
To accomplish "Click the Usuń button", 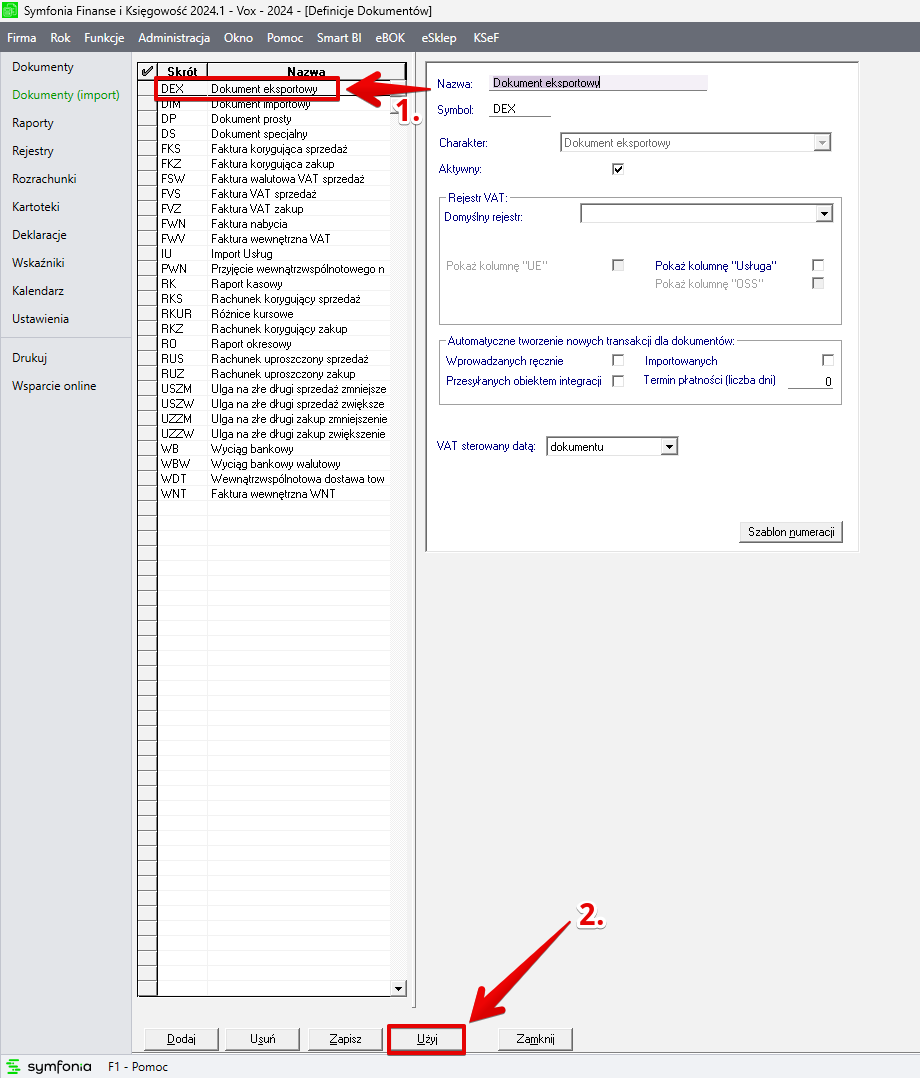I will click(263, 1039).
